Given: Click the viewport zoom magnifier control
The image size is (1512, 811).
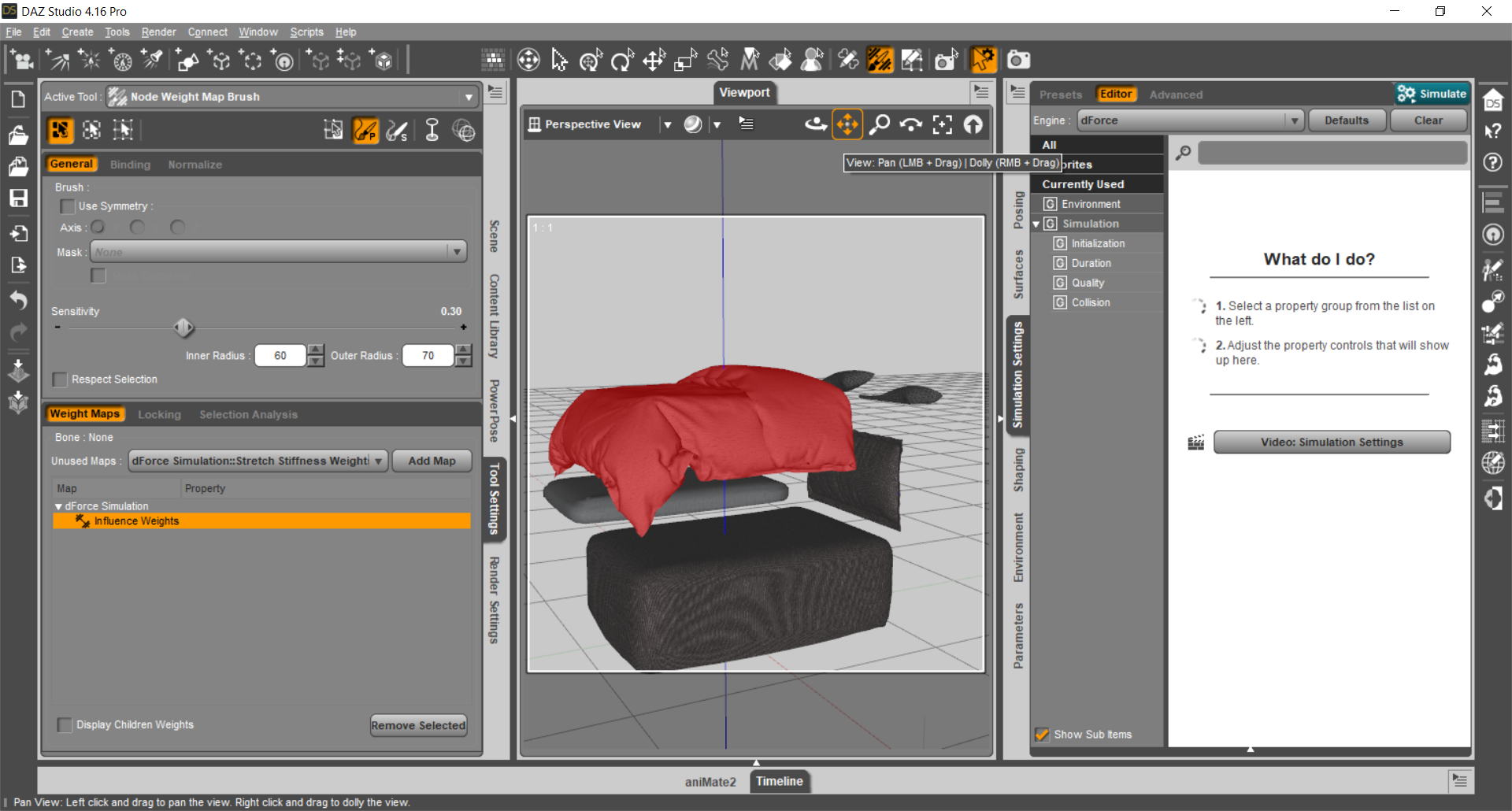Looking at the screenshot, I should pyautogui.click(x=879, y=124).
